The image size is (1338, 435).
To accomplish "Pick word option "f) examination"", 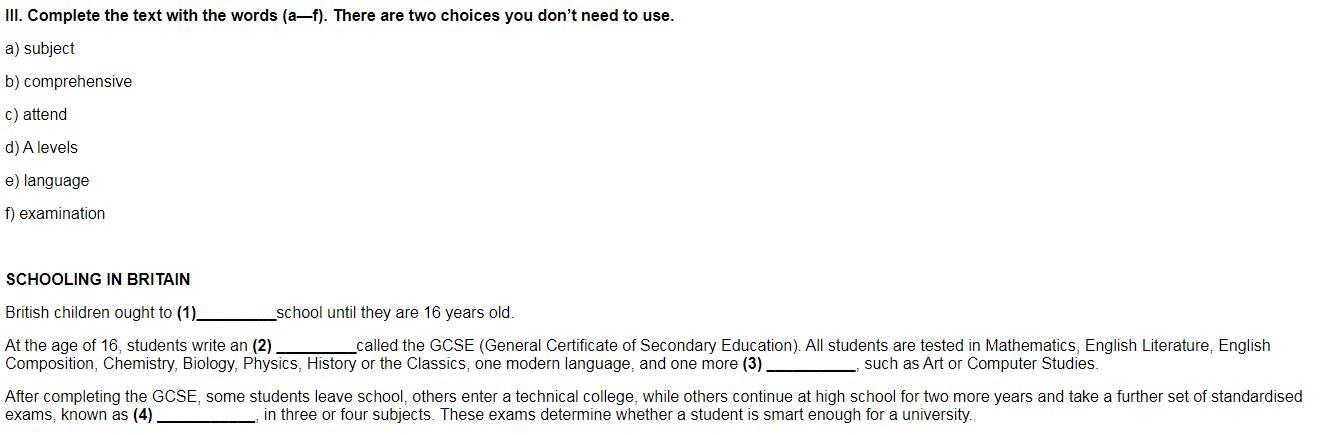I will tap(55, 214).
